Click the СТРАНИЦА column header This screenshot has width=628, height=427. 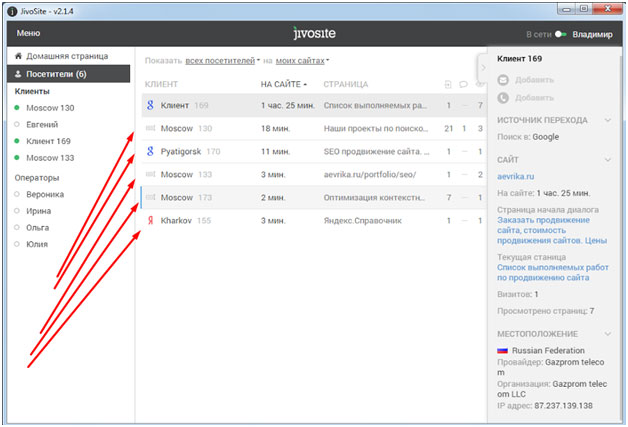tap(346, 84)
